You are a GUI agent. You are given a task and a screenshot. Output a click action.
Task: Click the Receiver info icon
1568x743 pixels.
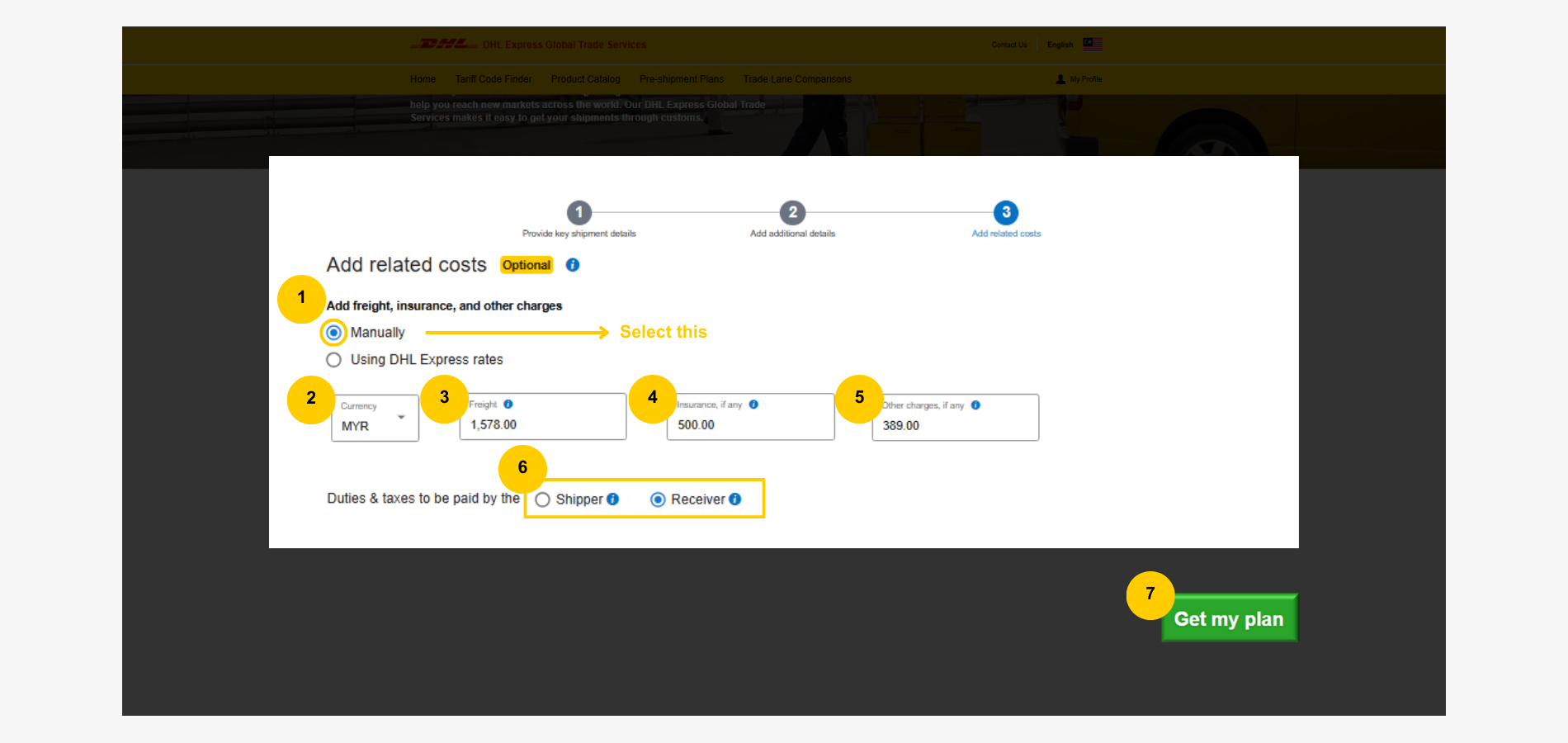[735, 499]
